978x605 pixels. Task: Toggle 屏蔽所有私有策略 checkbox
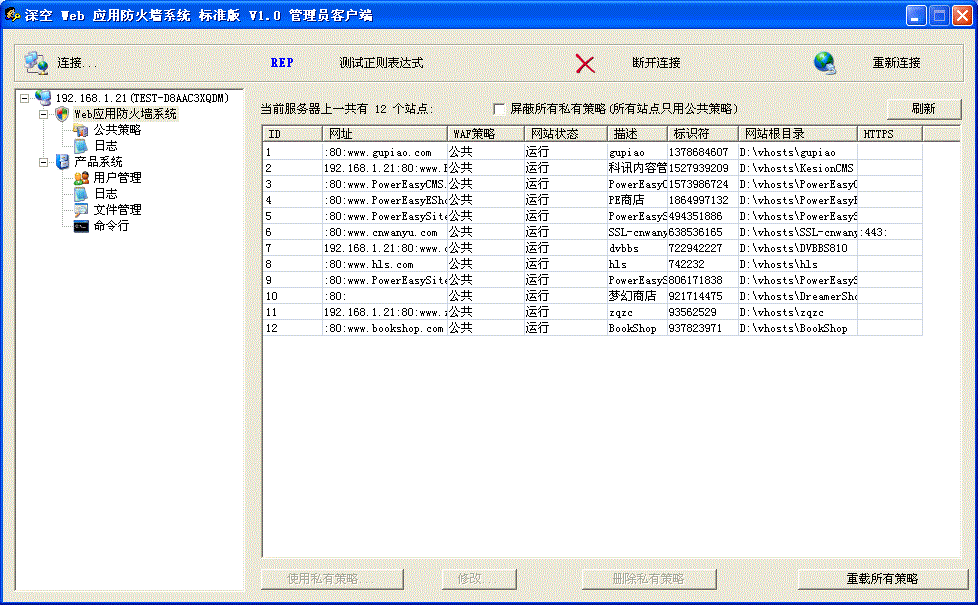click(499, 109)
